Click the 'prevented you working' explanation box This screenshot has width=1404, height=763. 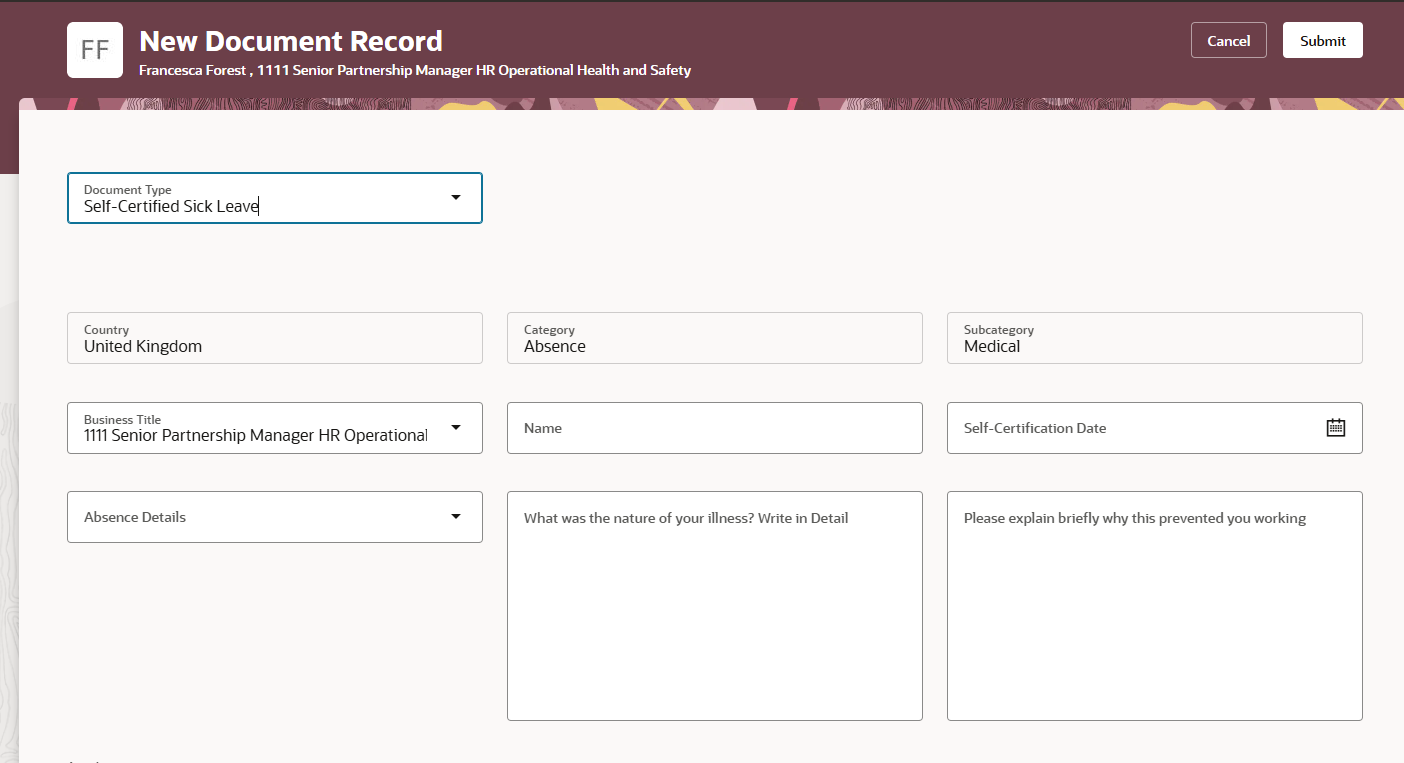[x=1155, y=606]
